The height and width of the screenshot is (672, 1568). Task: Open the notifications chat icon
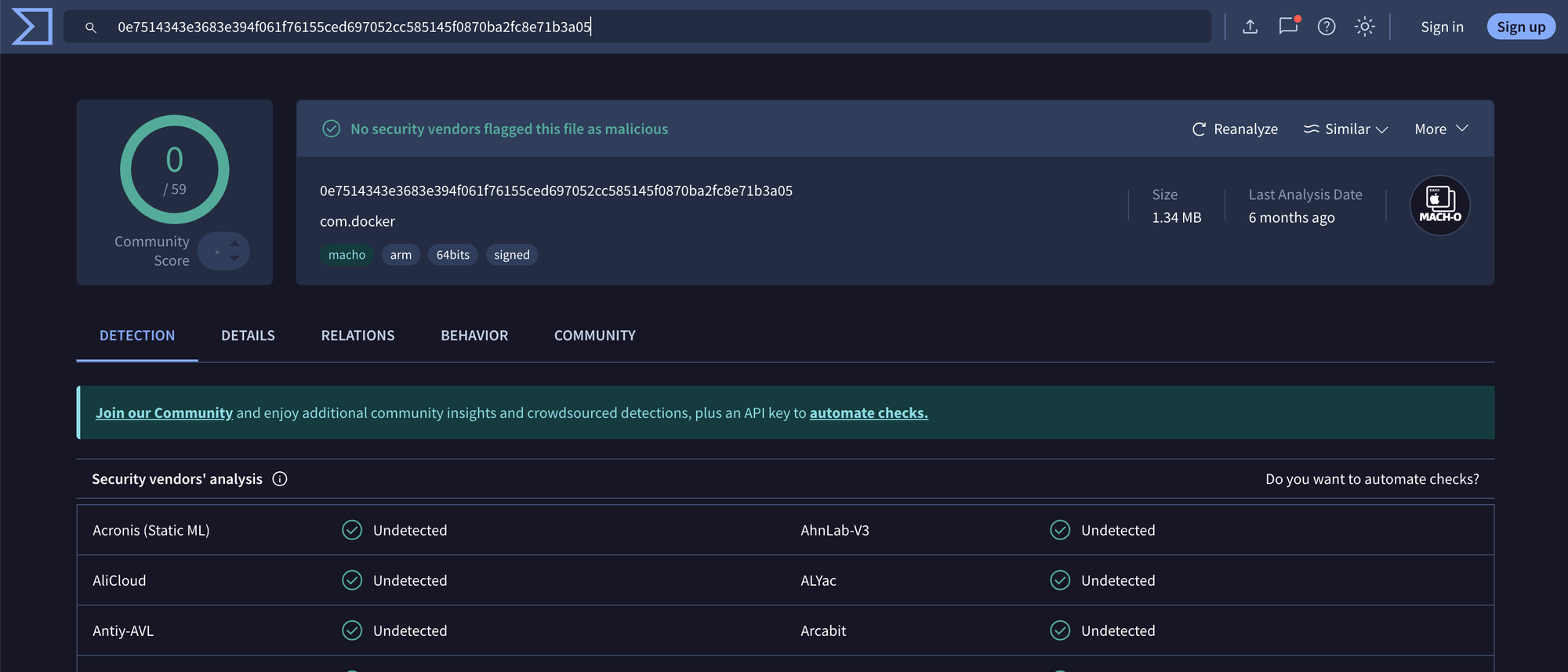(x=1288, y=26)
